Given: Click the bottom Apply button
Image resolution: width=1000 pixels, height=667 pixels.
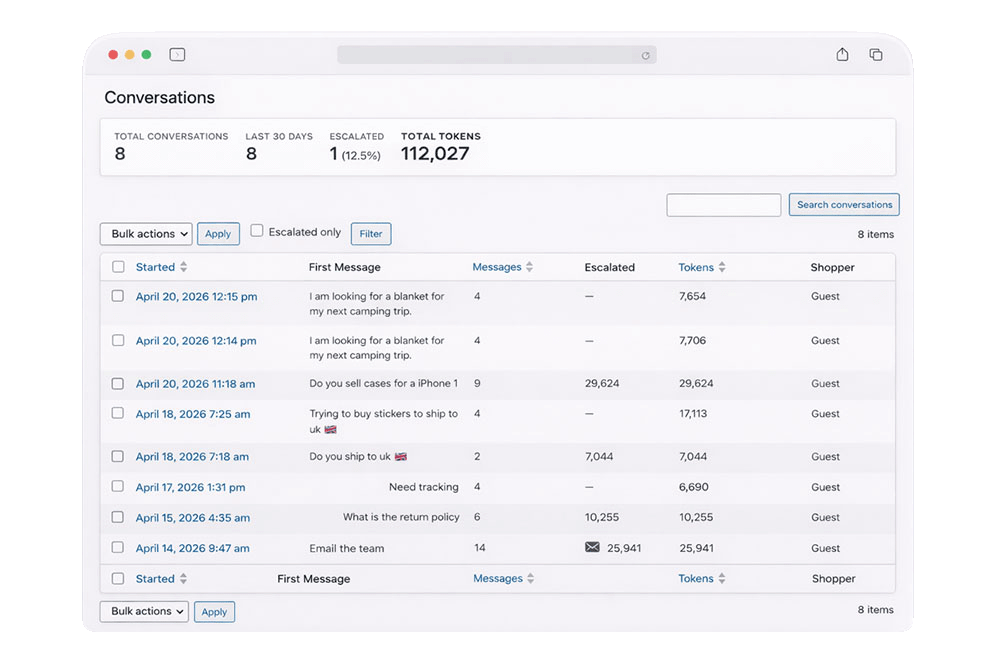Looking at the screenshot, I should click(x=214, y=612).
